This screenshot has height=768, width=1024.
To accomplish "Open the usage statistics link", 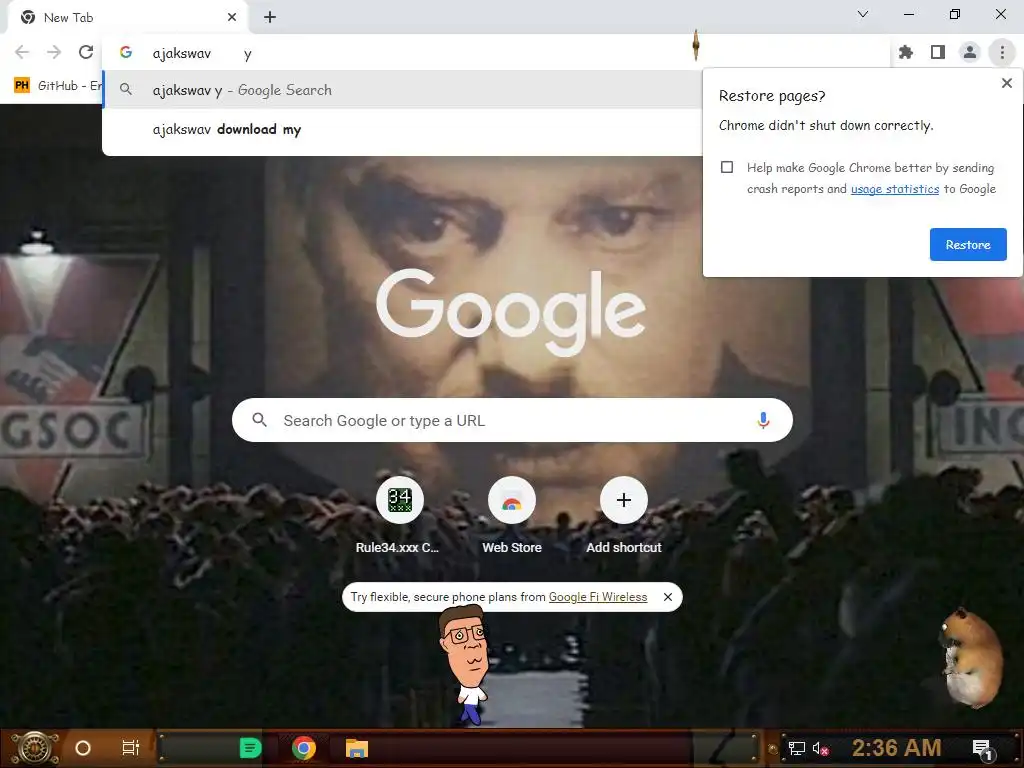I will coord(895,189).
